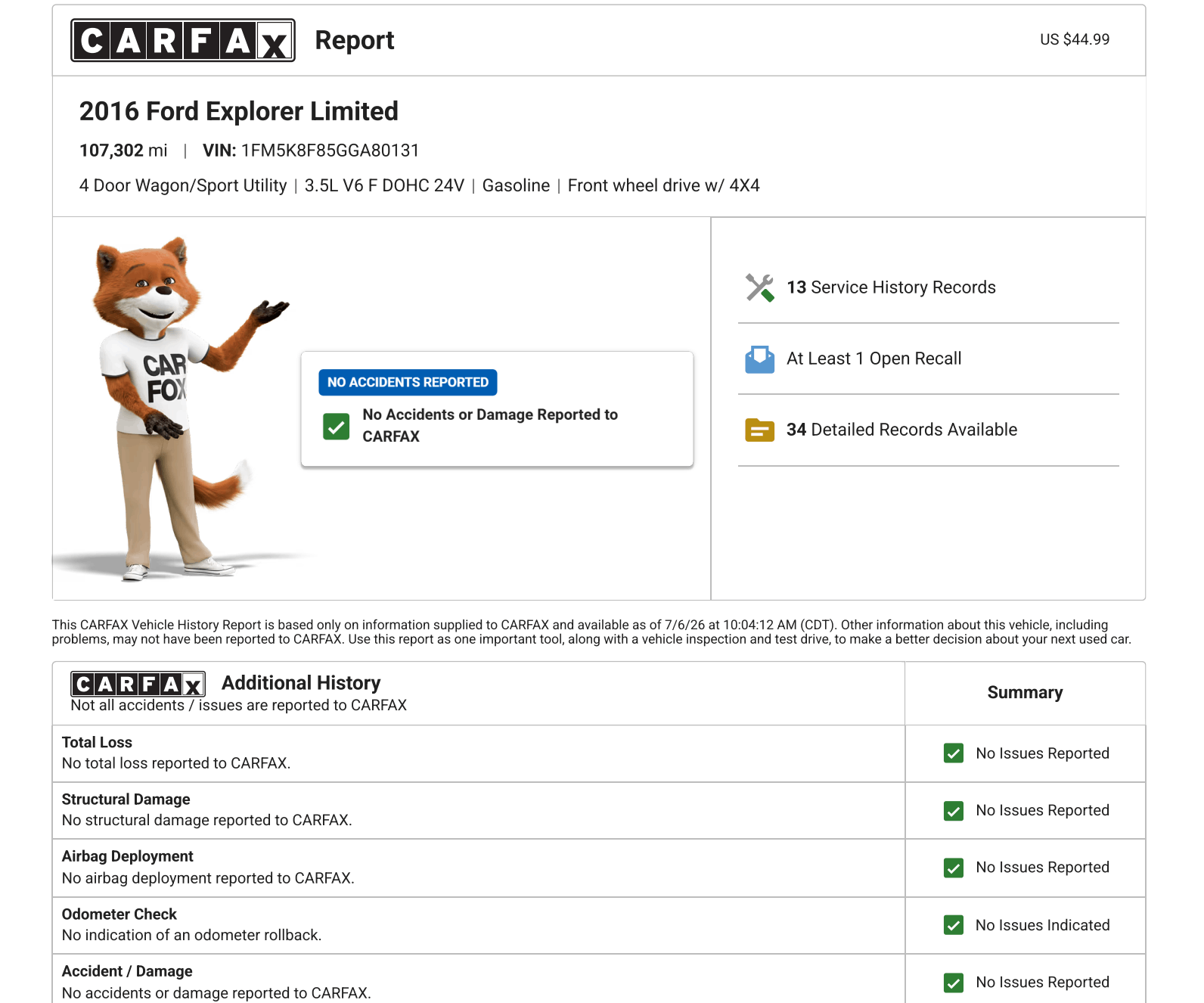Click the Odometer Check row title
Image resolution: width=1204 pixels, height=1003 pixels.
click(x=119, y=914)
